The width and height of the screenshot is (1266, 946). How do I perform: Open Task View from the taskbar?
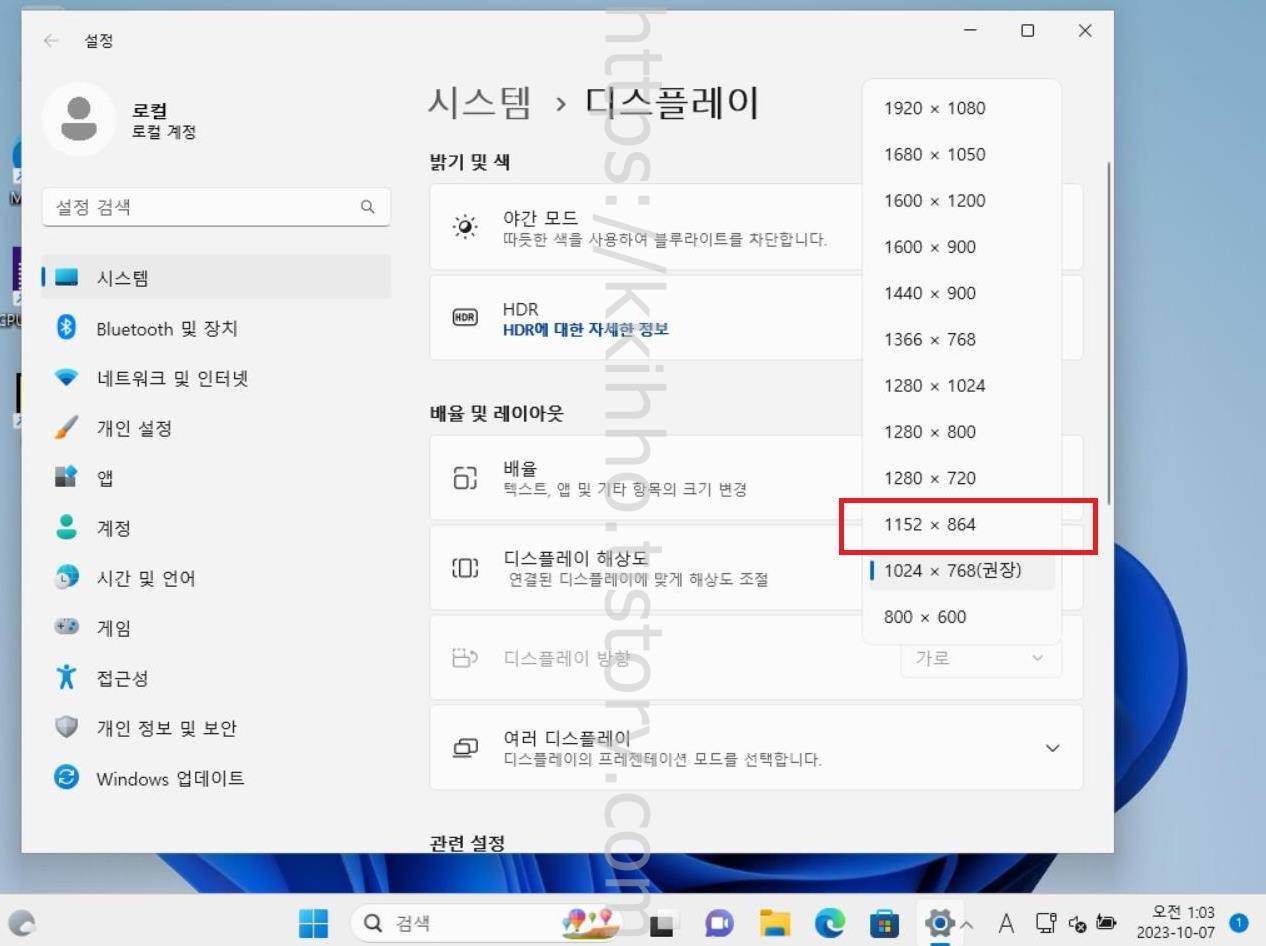click(661, 923)
